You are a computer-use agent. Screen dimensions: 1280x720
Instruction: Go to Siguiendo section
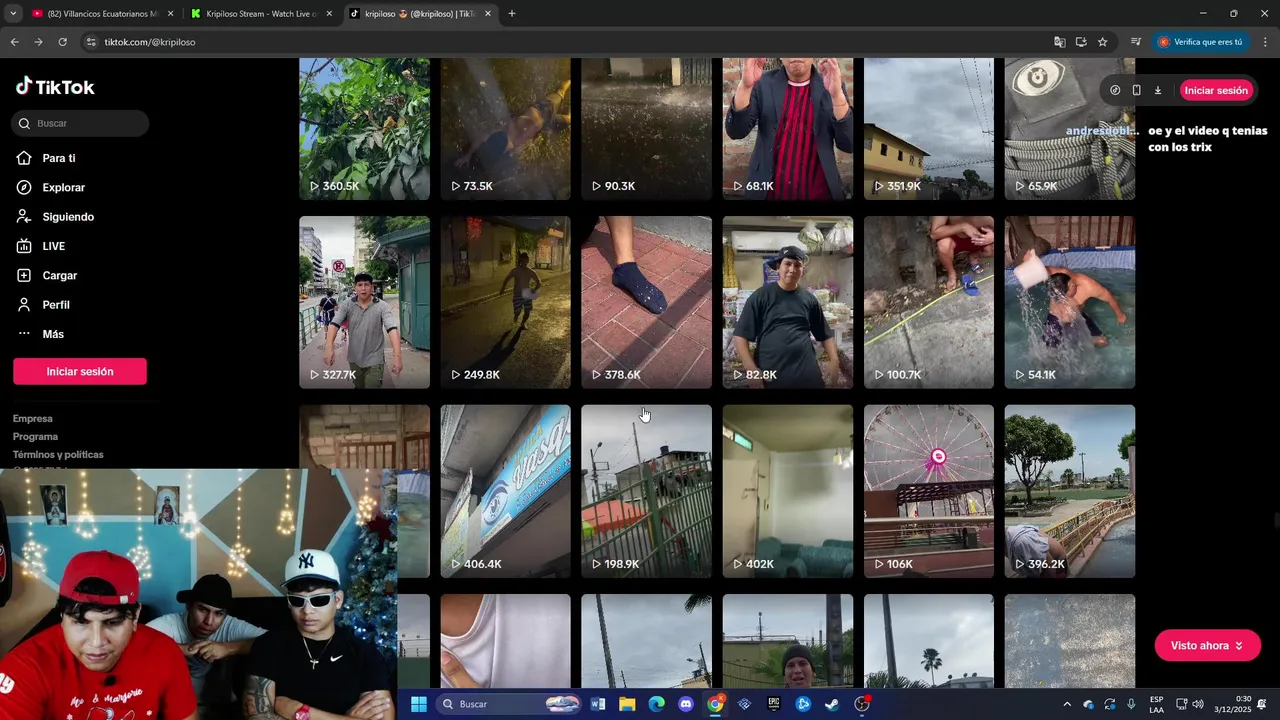(x=68, y=217)
